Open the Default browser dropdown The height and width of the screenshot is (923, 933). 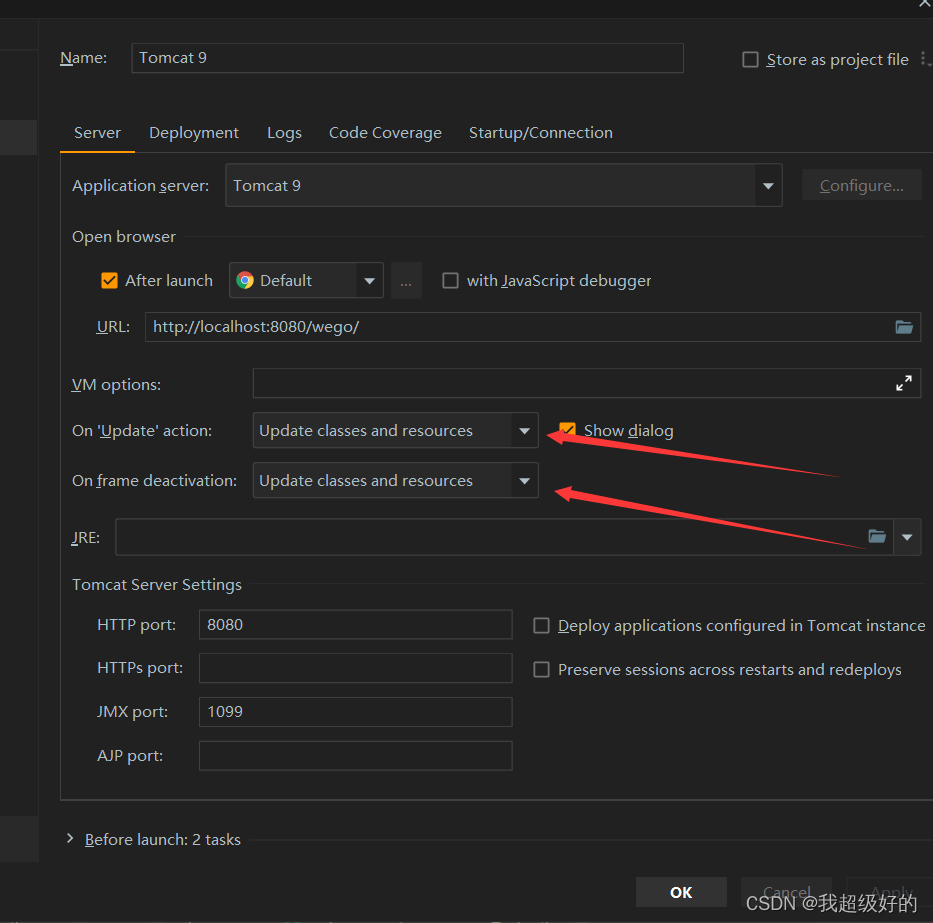tap(306, 280)
